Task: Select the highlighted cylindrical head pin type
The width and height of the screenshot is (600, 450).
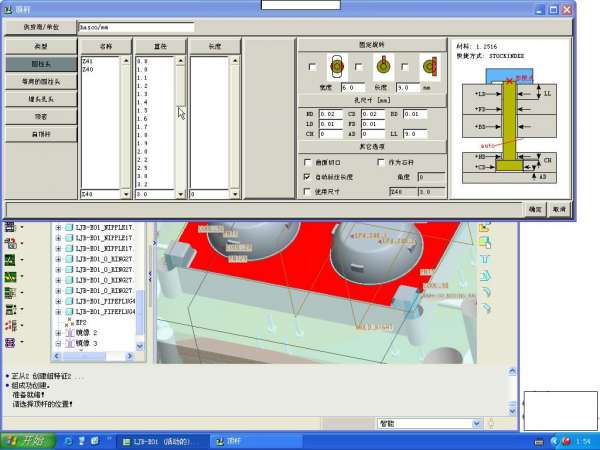Action: [x=41, y=64]
